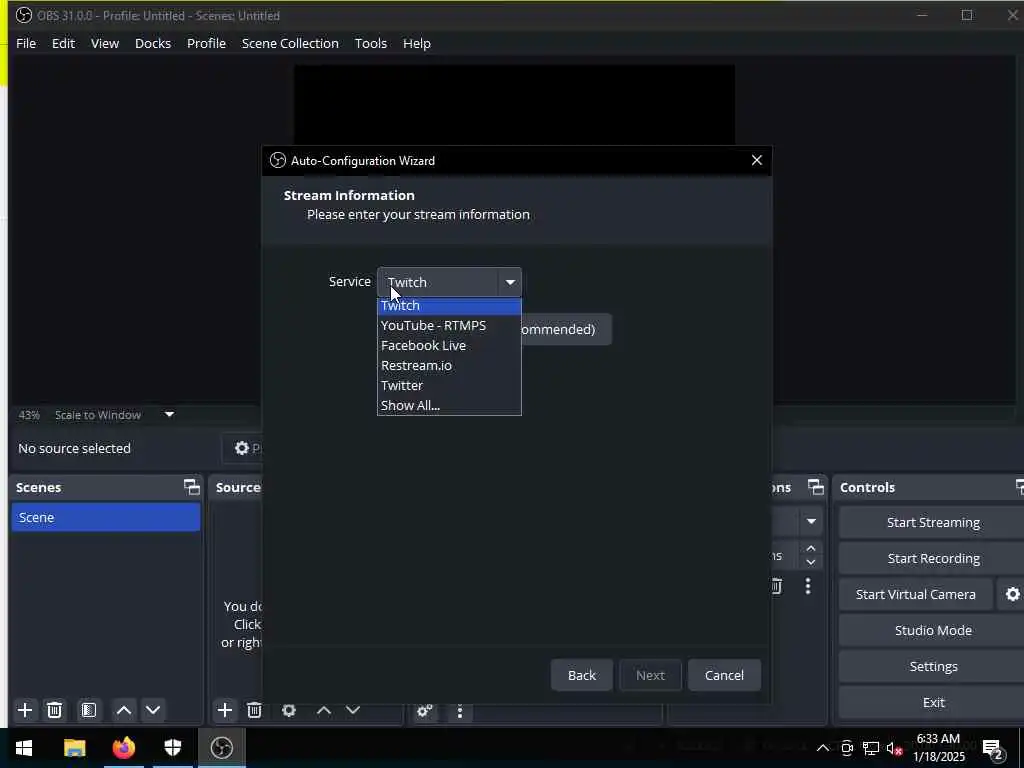Add a new scene with plus icon
Image resolution: width=1024 pixels, height=768 pixels.
[25, 710]
